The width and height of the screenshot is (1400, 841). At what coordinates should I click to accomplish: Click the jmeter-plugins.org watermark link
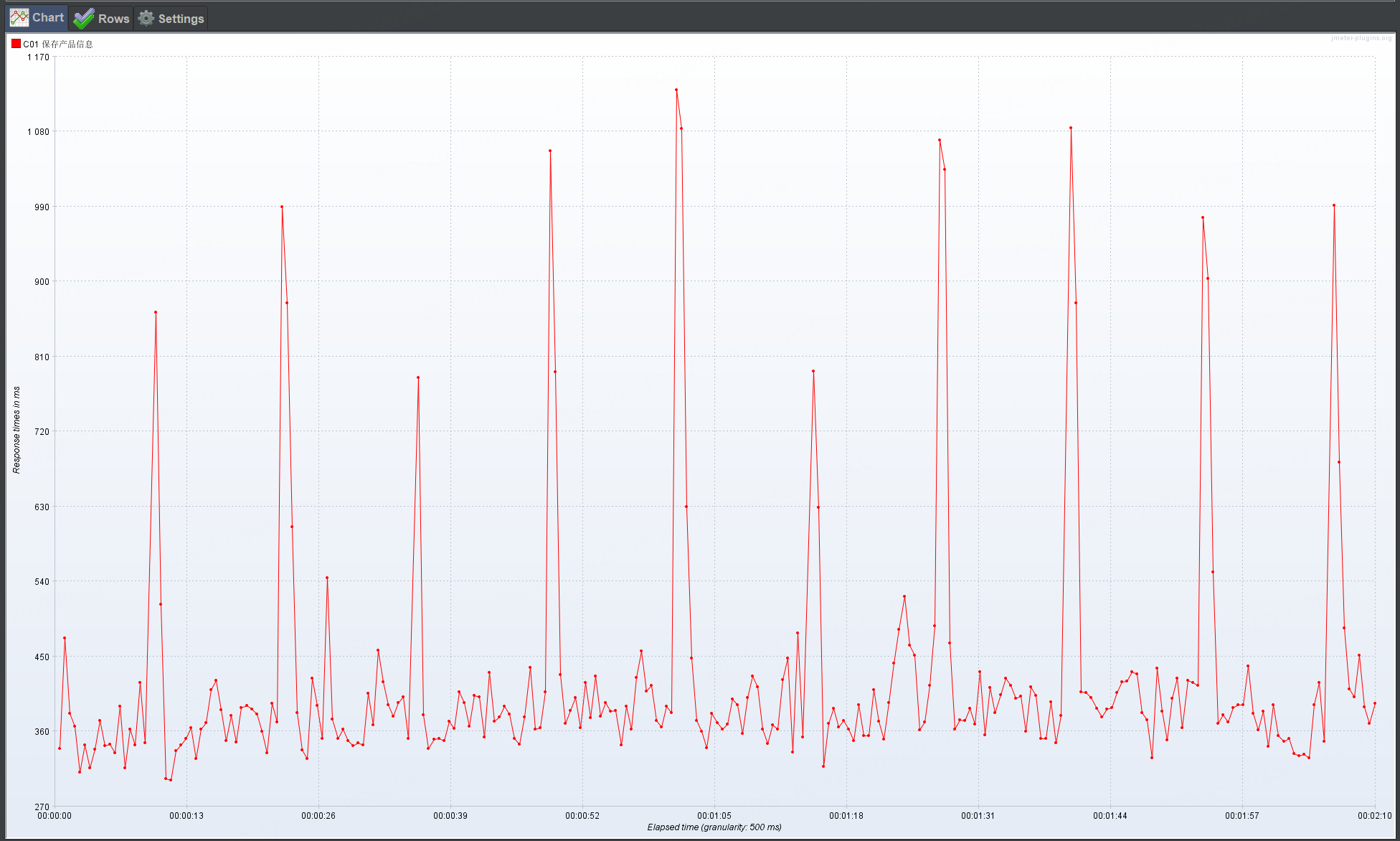pyautogui.click(x=1361, y=38)
